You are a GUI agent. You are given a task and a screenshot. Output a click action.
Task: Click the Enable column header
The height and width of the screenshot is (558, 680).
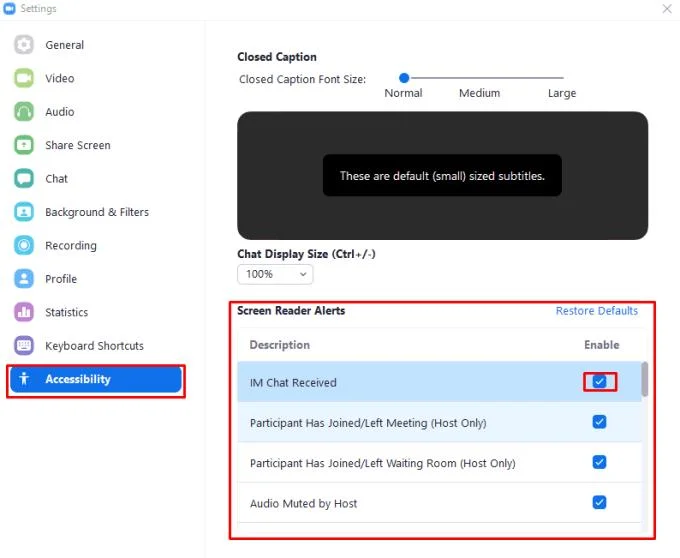602,345
